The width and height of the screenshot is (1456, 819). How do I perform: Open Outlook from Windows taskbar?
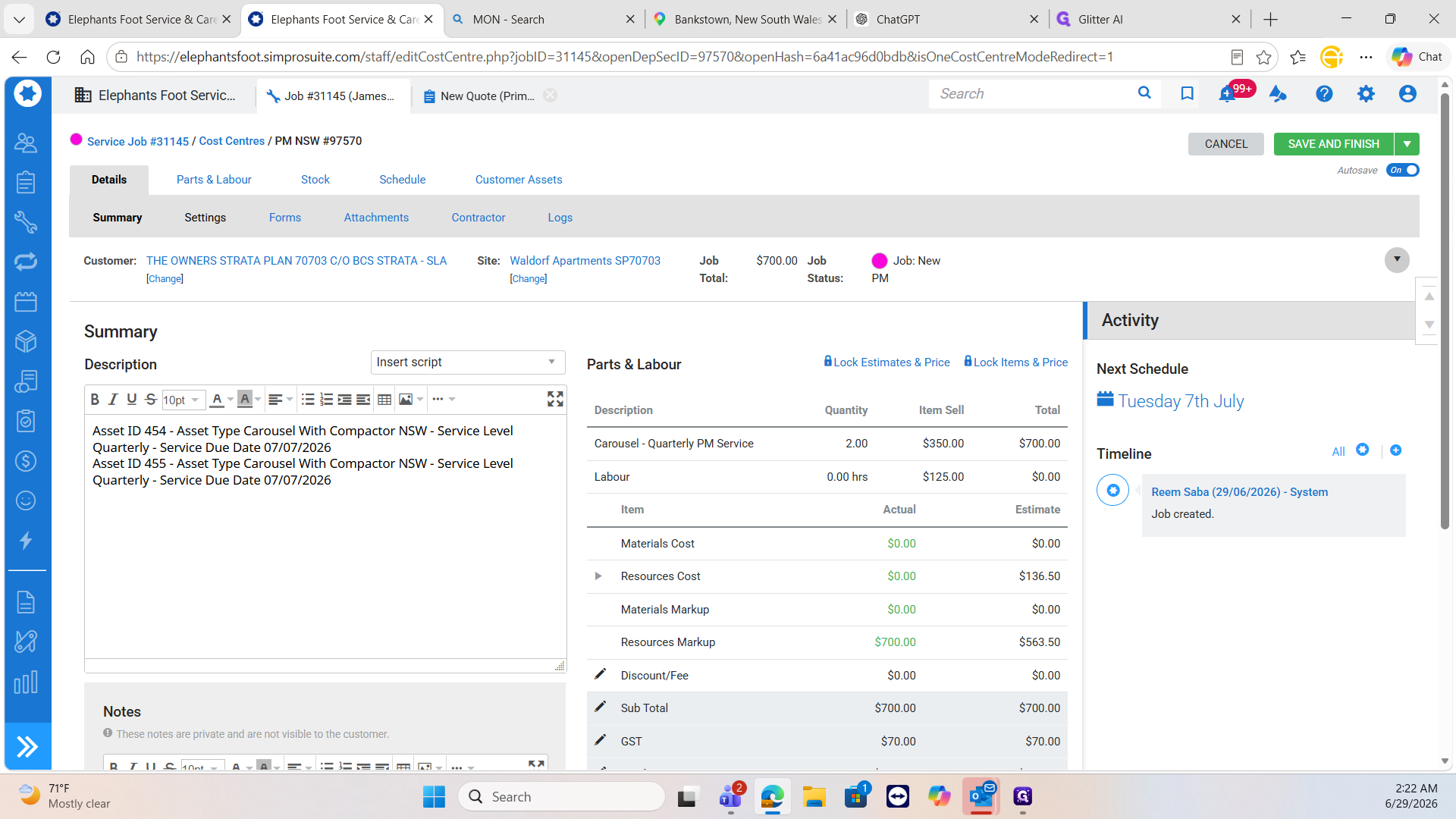click(x=981, y=796)
